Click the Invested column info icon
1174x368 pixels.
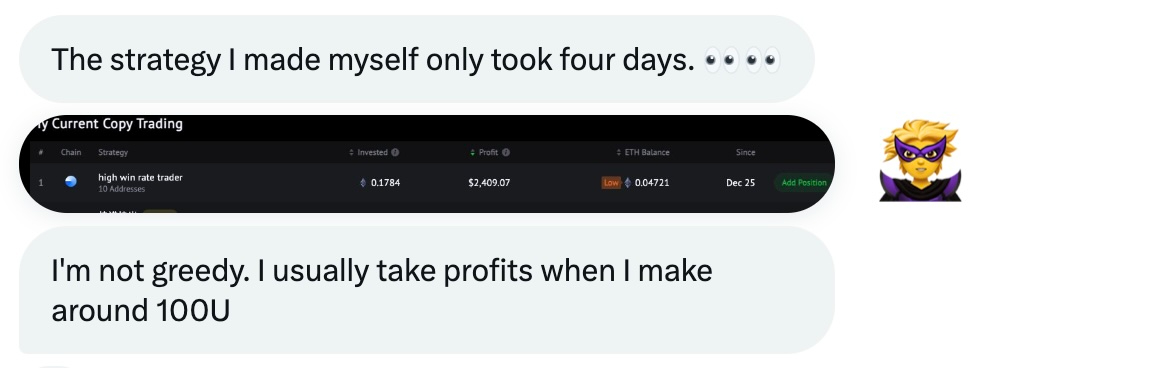click(395, 153)
